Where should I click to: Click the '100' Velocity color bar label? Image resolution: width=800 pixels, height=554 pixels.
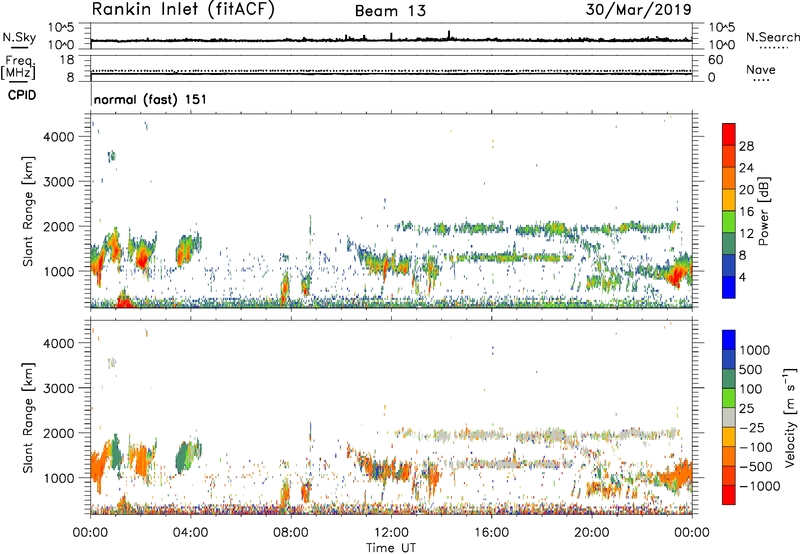pyautogui.click(x=750, y=389)
